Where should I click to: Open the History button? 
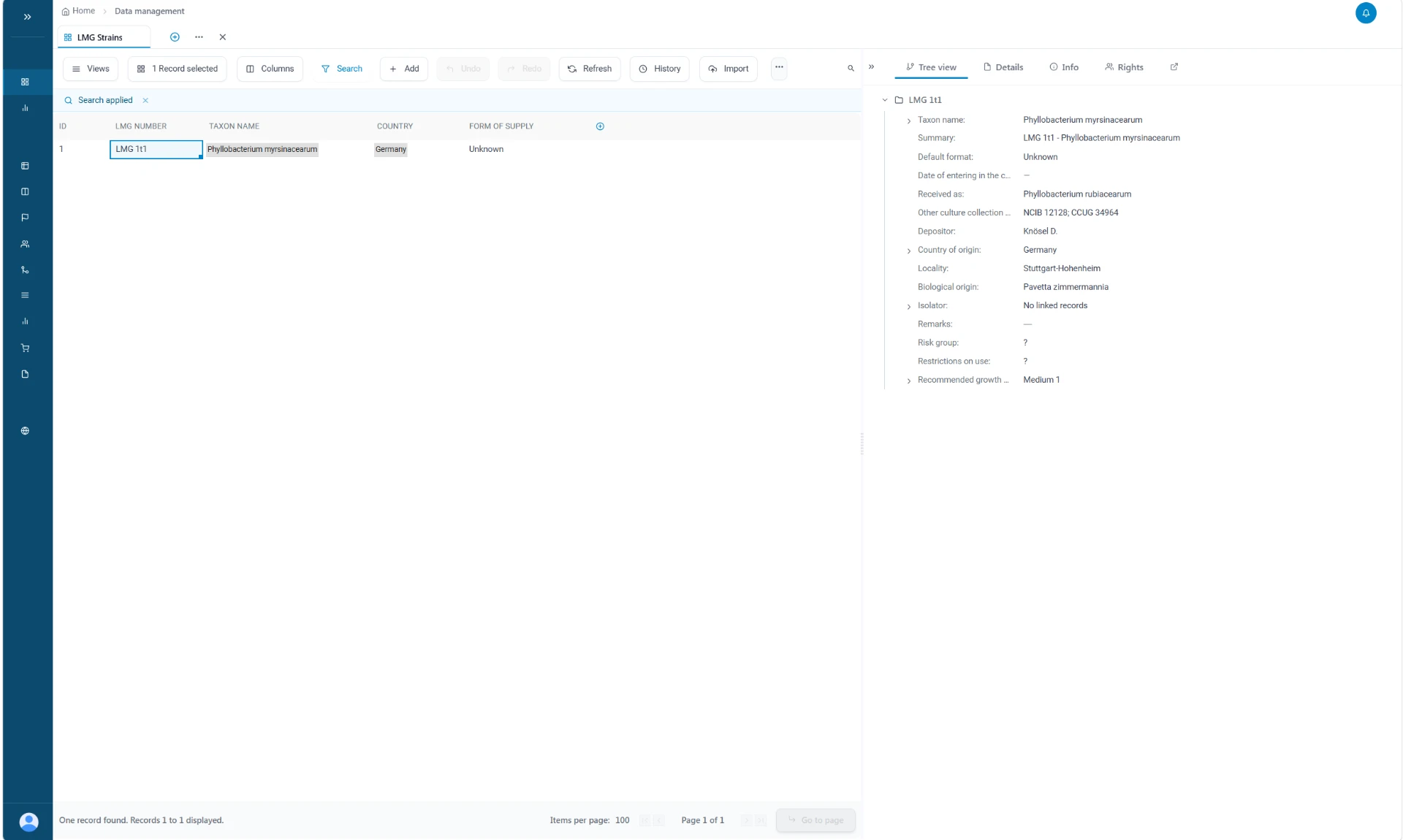pyautogui.click(x=660, y=69)
